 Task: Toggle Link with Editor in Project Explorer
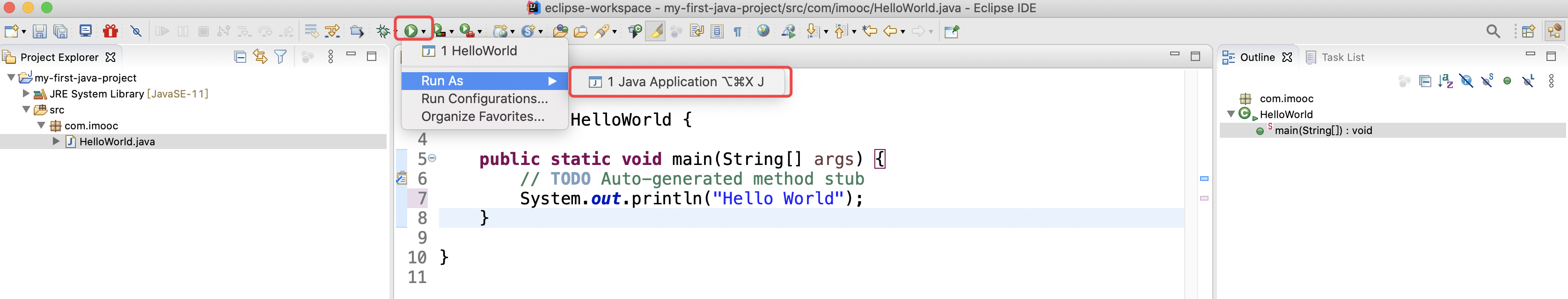pos(261,57)
